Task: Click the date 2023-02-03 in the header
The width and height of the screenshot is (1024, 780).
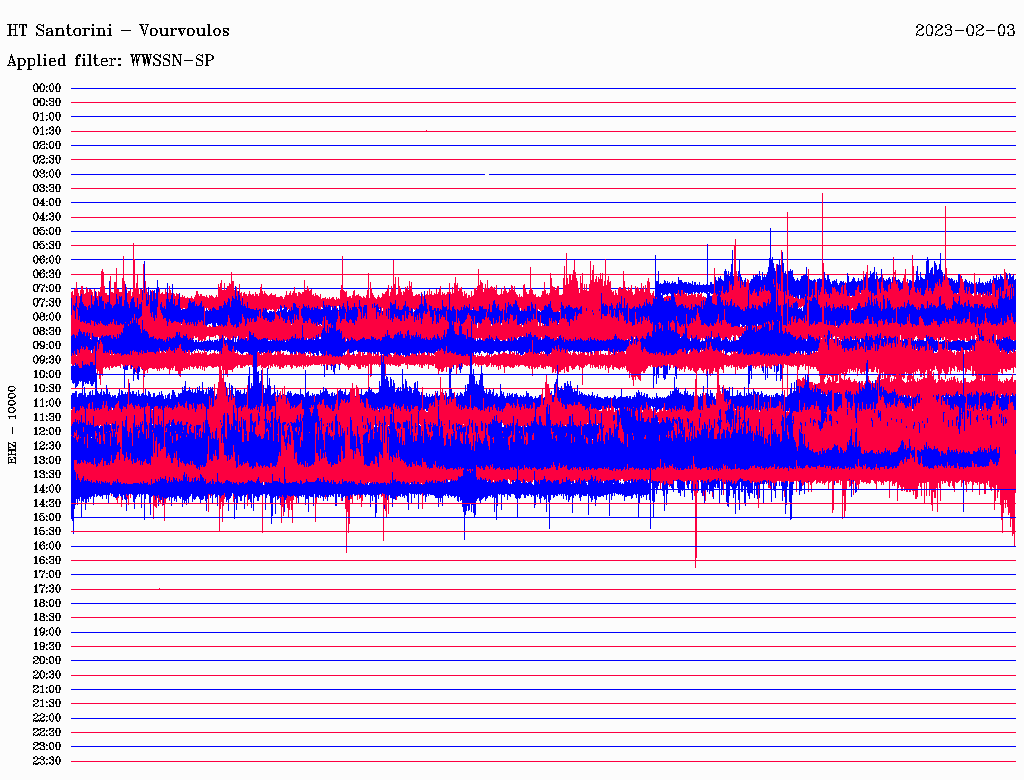Action: point(965,31)
